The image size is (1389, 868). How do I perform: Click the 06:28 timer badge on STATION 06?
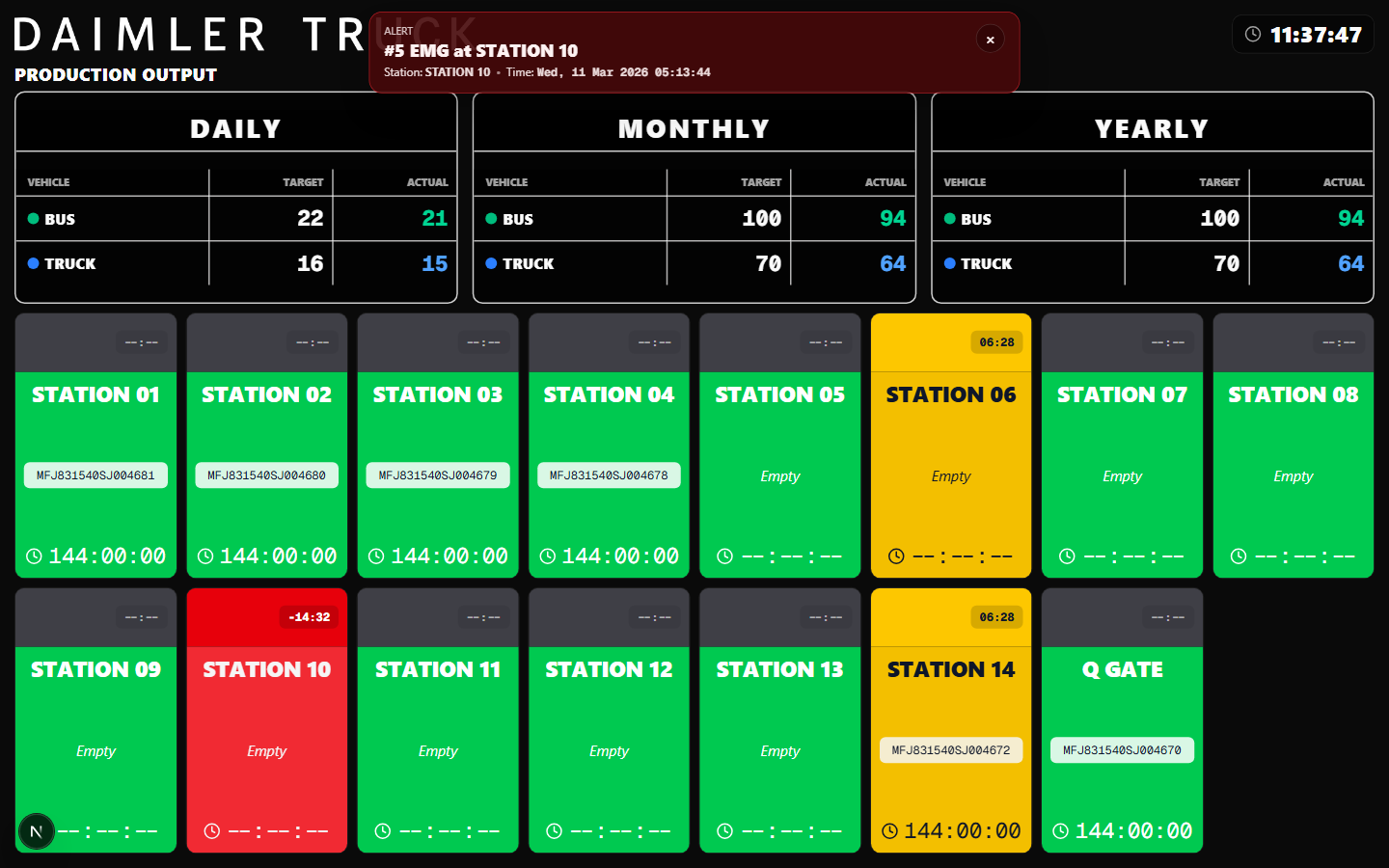997,342
